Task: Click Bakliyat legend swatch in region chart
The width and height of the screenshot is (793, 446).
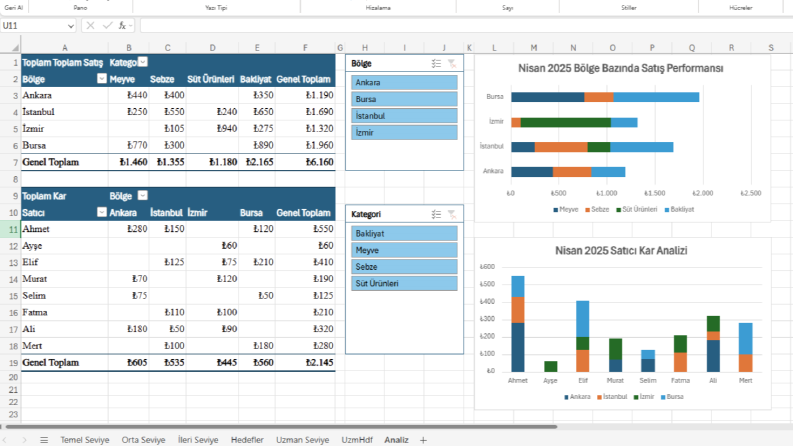Action: point(667,210)
